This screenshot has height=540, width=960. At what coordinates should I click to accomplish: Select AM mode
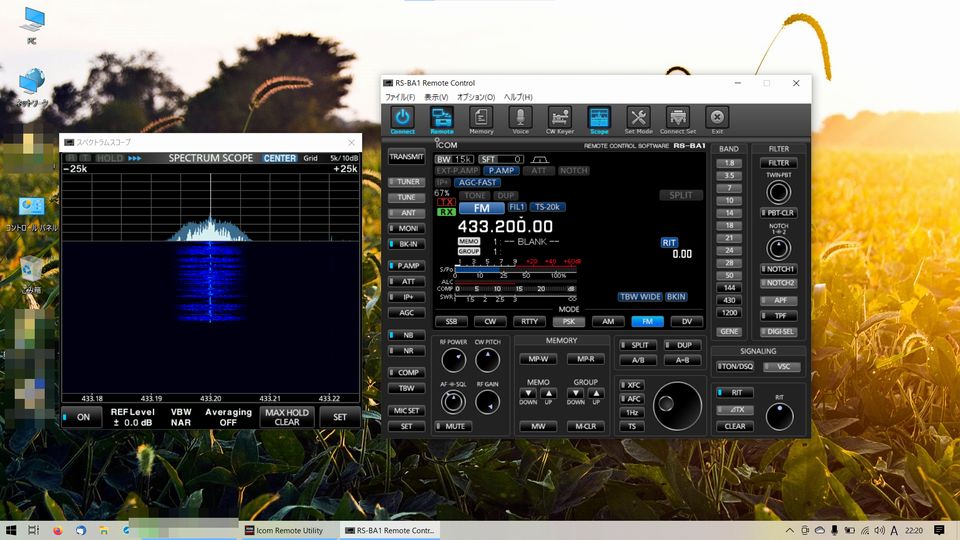608,321
